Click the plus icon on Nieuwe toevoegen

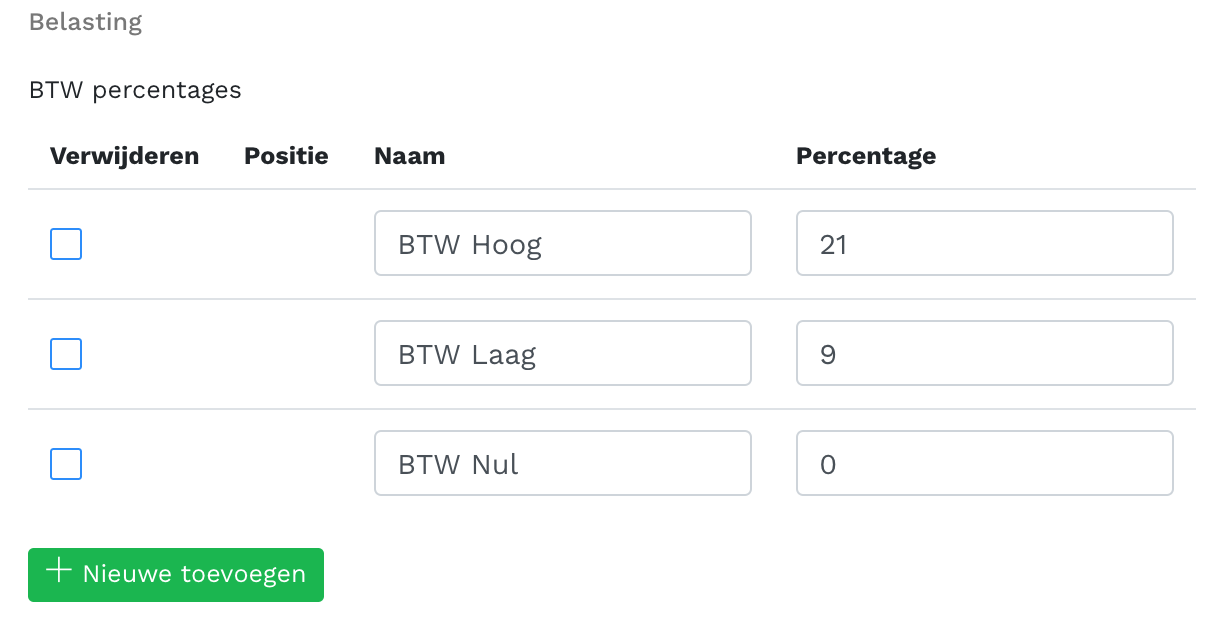point(60,572)
